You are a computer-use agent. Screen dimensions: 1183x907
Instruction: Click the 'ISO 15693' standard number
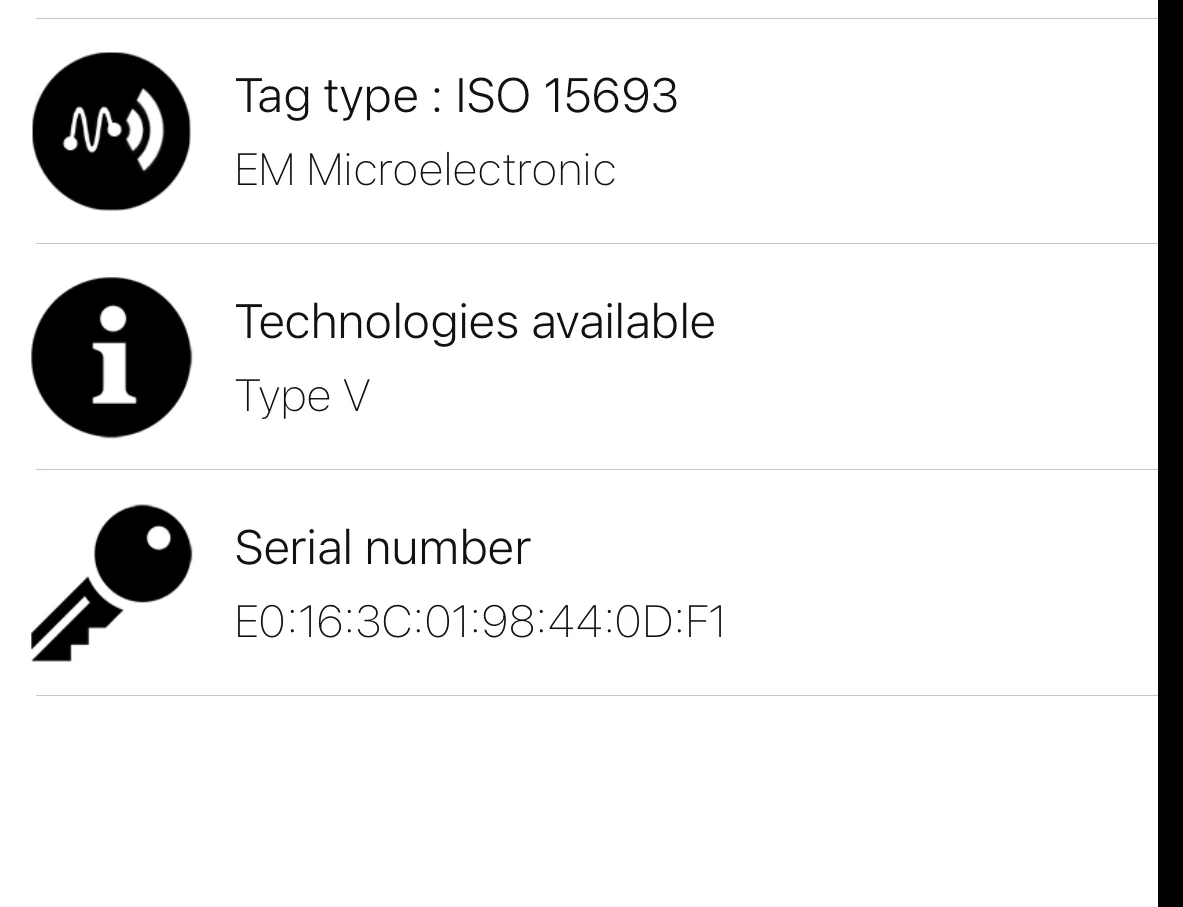tap(567, 96)
